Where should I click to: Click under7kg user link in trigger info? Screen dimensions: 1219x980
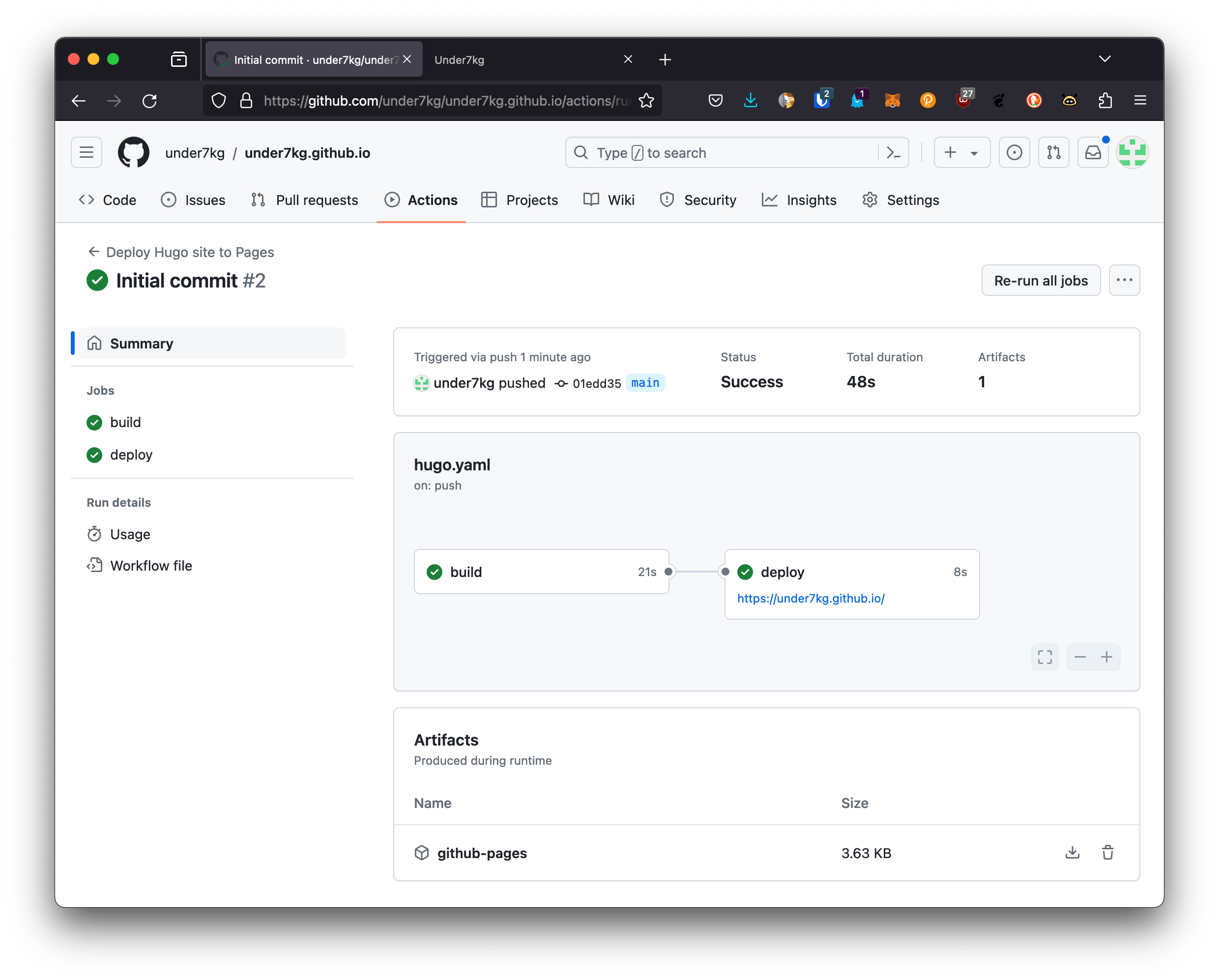pos(464,383)
